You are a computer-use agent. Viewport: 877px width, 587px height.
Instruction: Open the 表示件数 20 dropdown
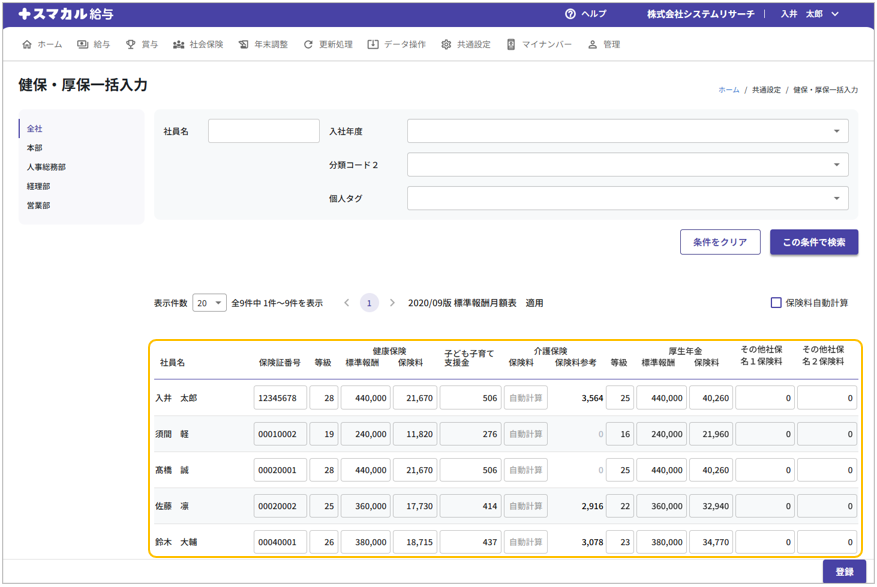point(209,303)
